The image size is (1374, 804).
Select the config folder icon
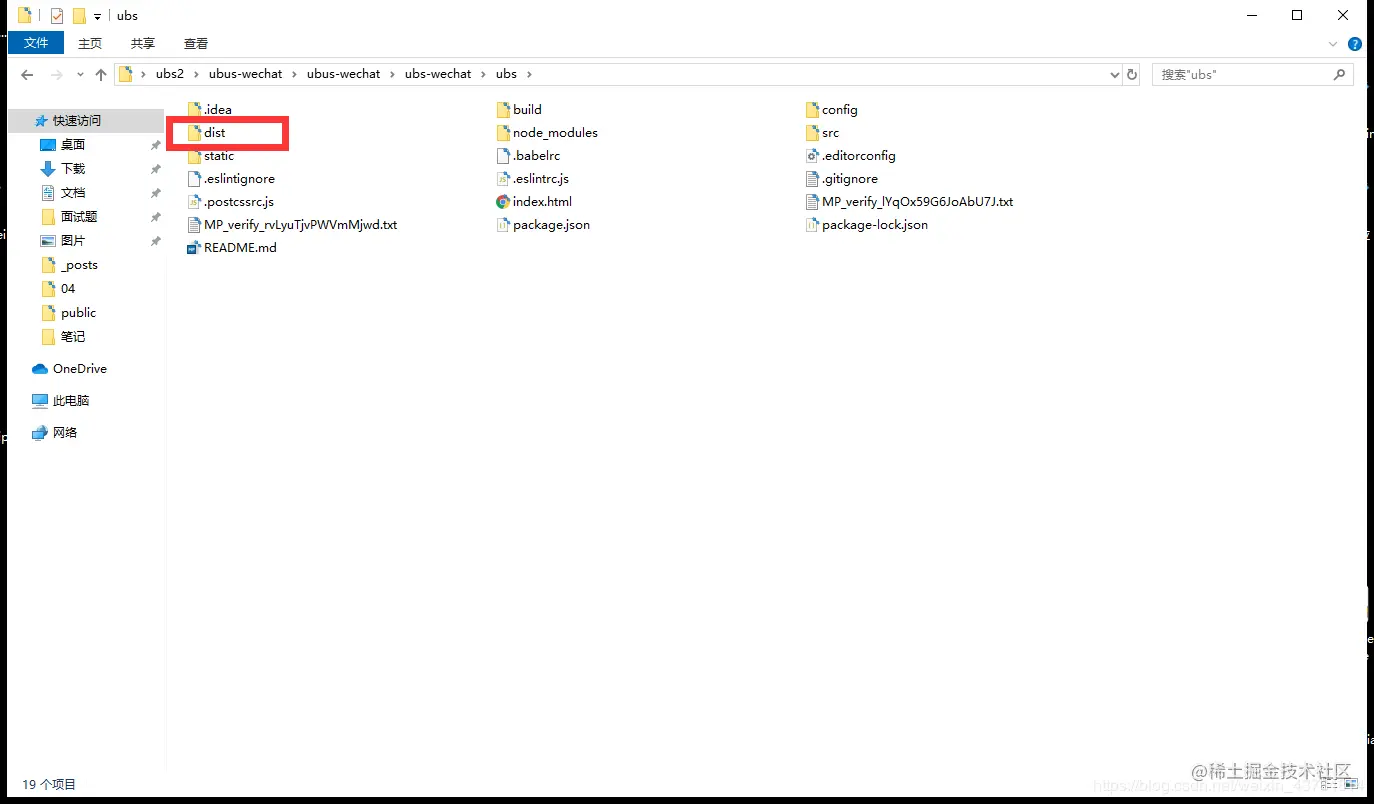pos(812,109)
